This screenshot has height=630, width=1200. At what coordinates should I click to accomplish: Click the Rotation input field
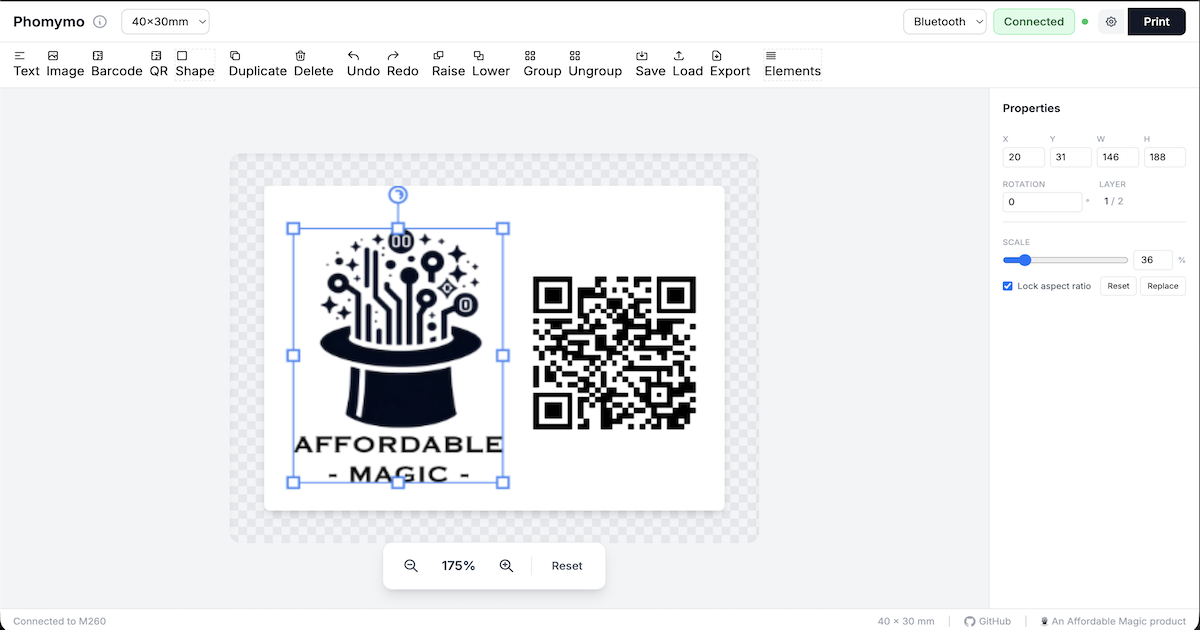1043,202
